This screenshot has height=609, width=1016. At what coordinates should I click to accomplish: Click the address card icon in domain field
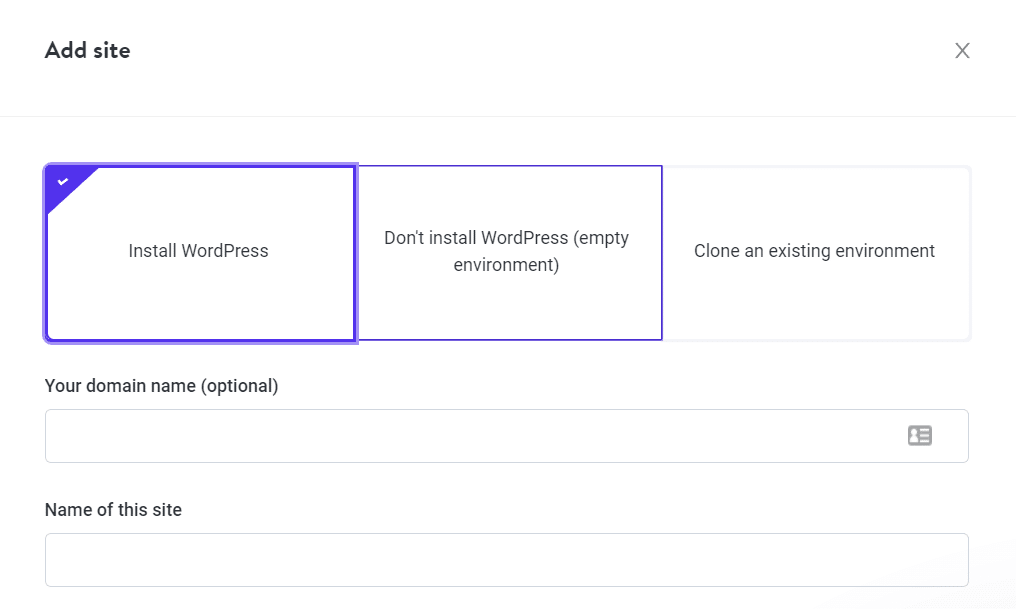tap(919, 435)
